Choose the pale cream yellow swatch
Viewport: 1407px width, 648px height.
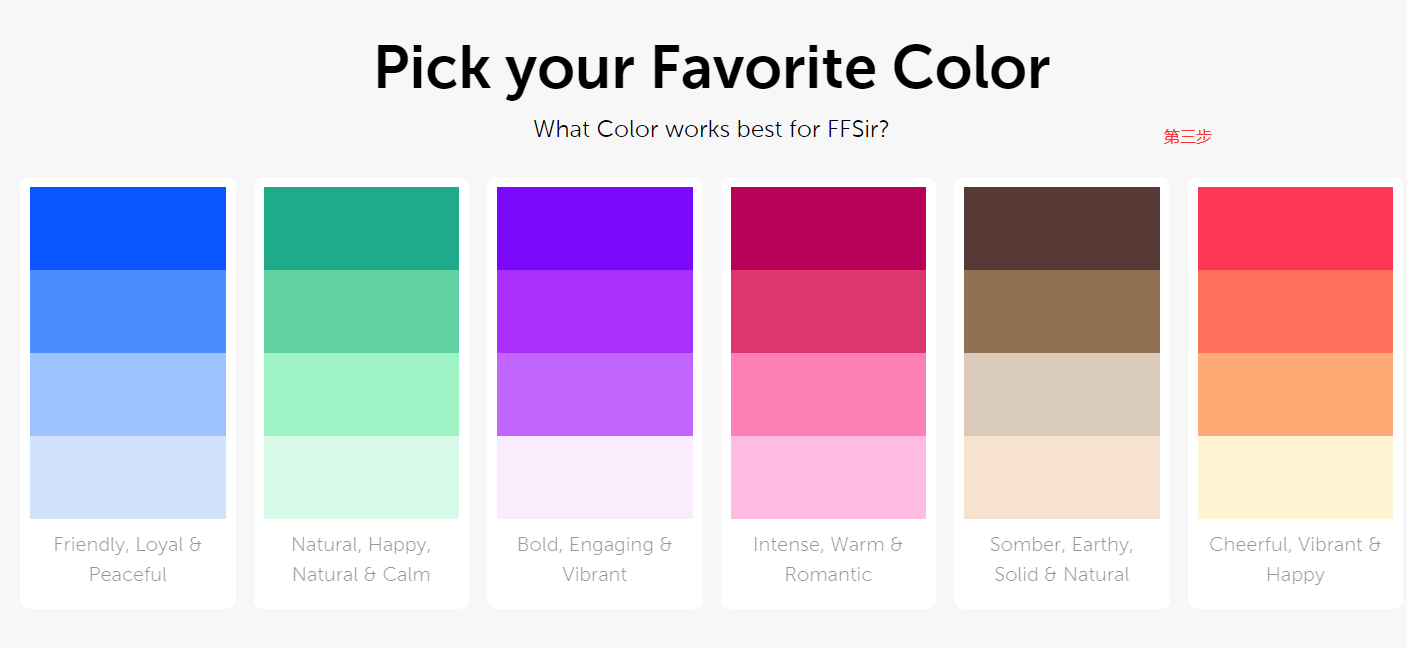coord(1295,477)
